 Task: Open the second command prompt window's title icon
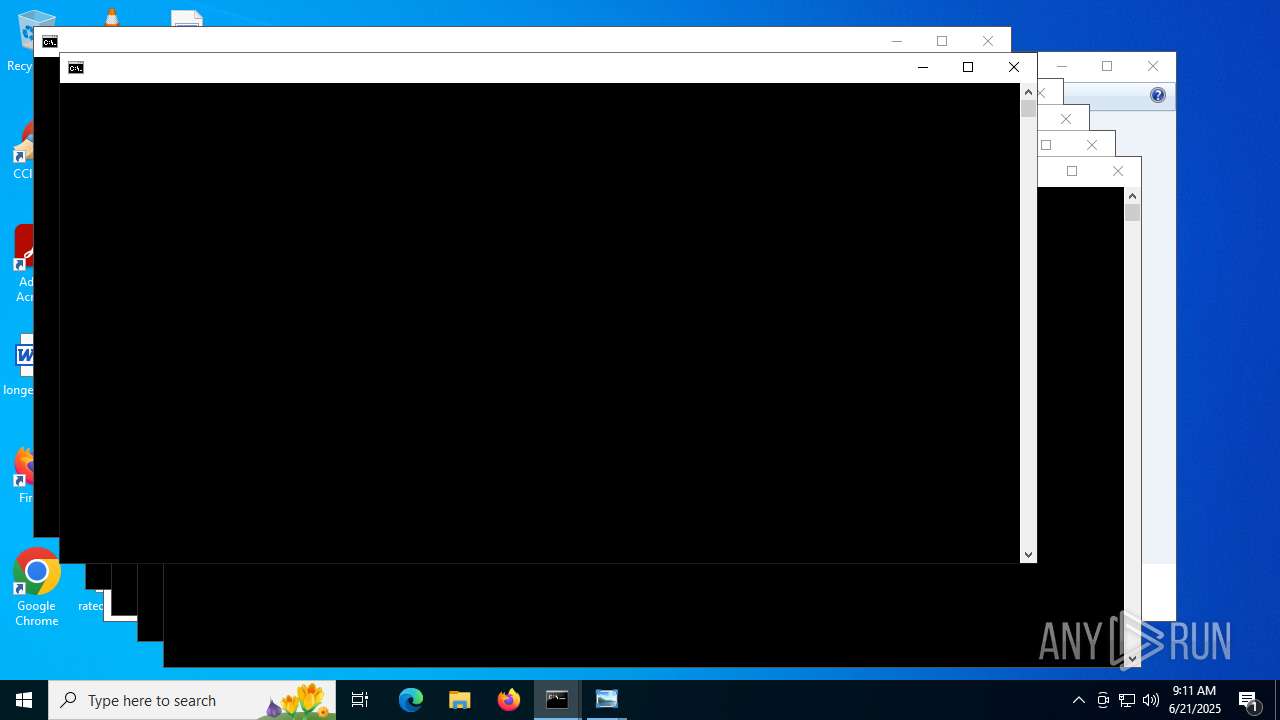tap(50, 42)
